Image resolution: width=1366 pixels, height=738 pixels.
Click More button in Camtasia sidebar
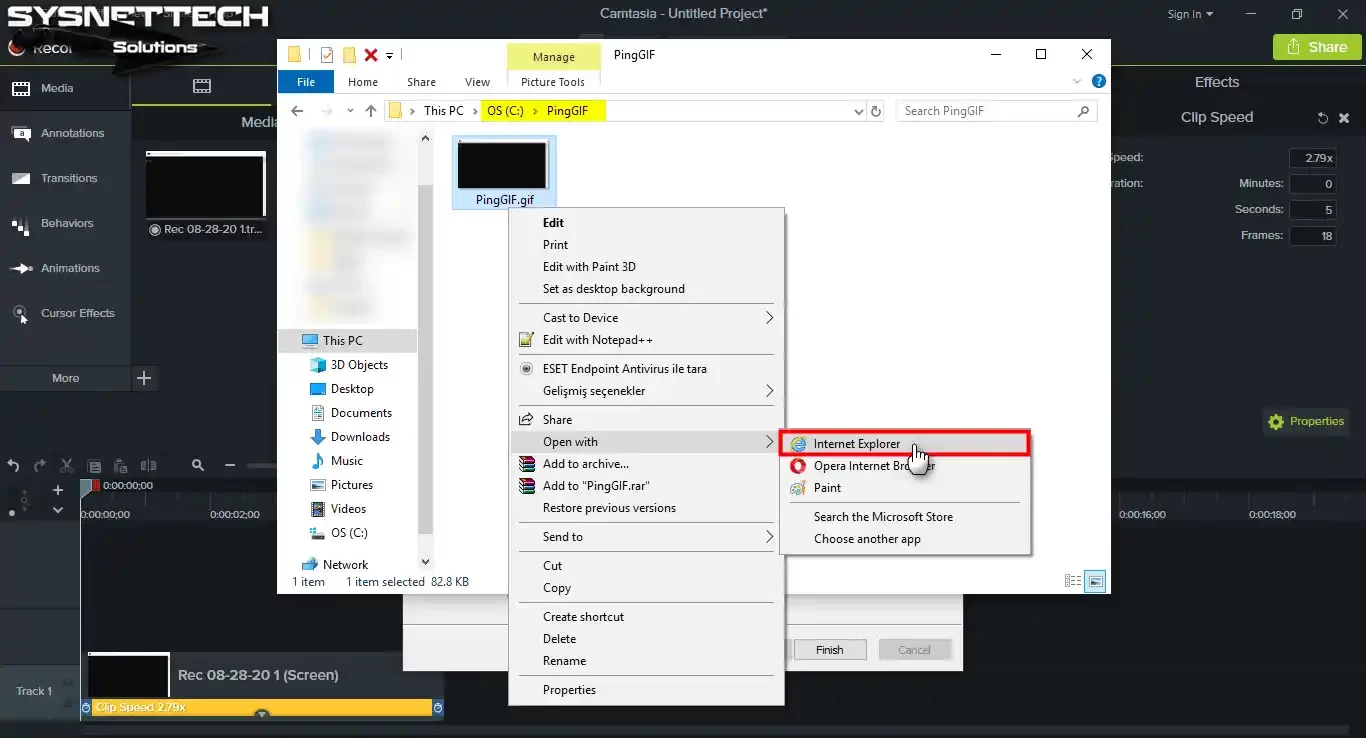click(x=65, y=378)
